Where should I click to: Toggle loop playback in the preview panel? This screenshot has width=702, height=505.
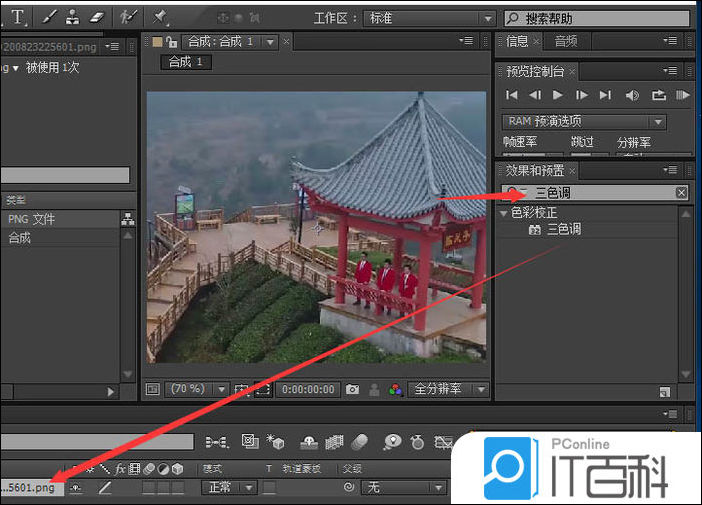(x=658, y=95)
